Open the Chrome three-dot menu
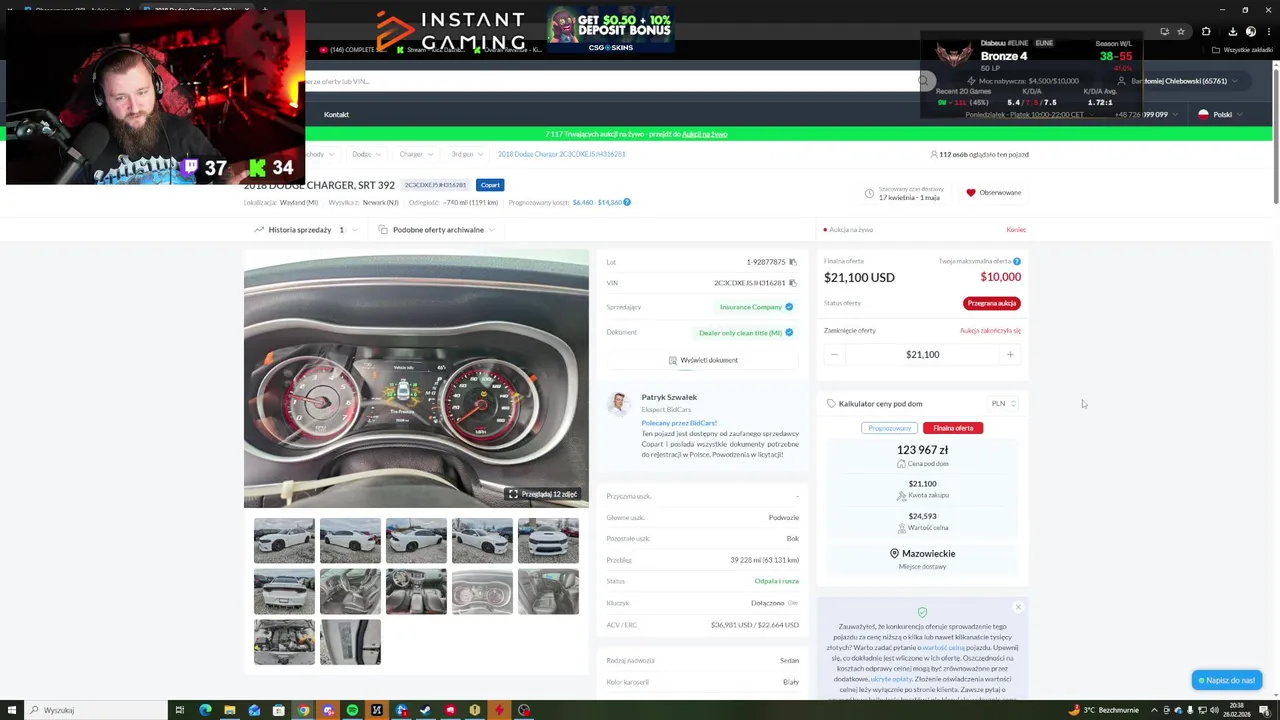 [1267, 31]
